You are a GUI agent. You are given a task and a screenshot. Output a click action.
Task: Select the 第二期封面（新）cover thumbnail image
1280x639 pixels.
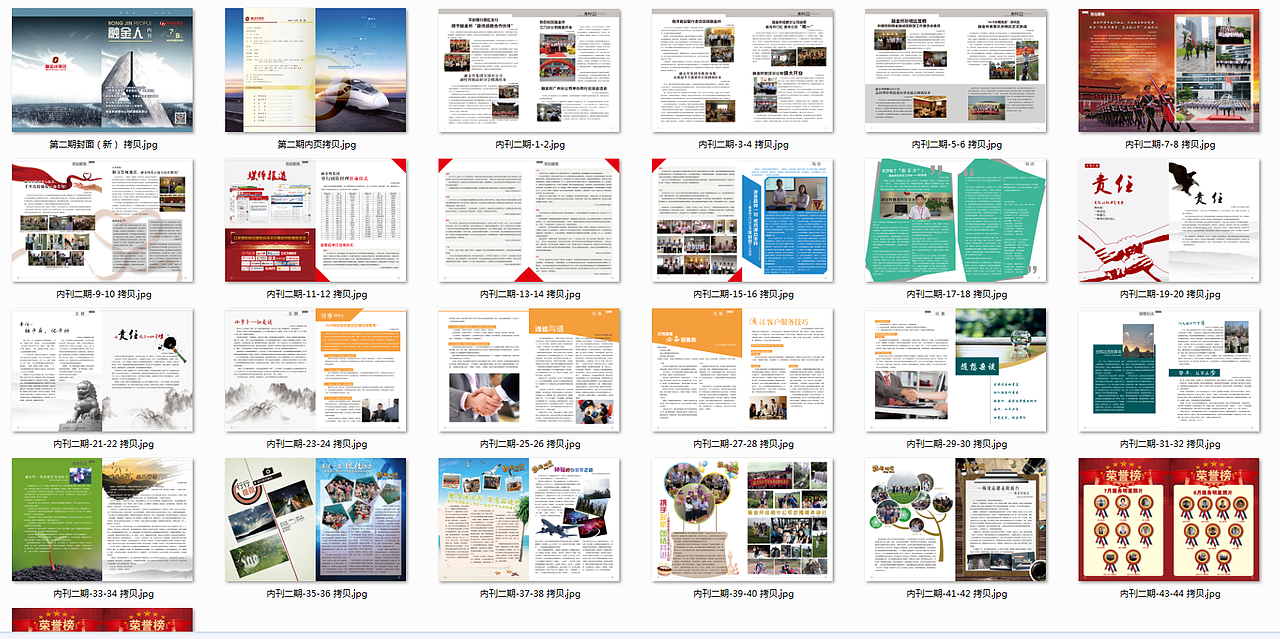pos(103,70)
